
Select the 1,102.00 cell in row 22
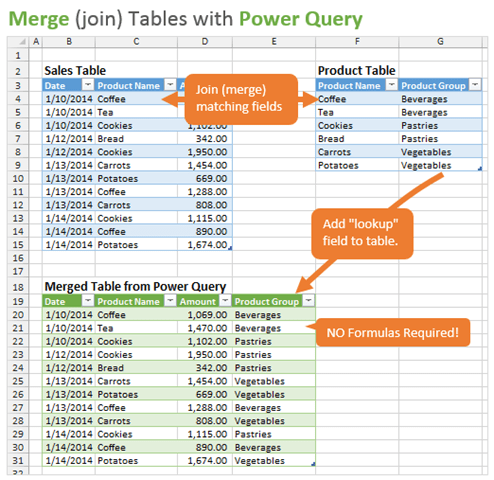tap(205, 341)
